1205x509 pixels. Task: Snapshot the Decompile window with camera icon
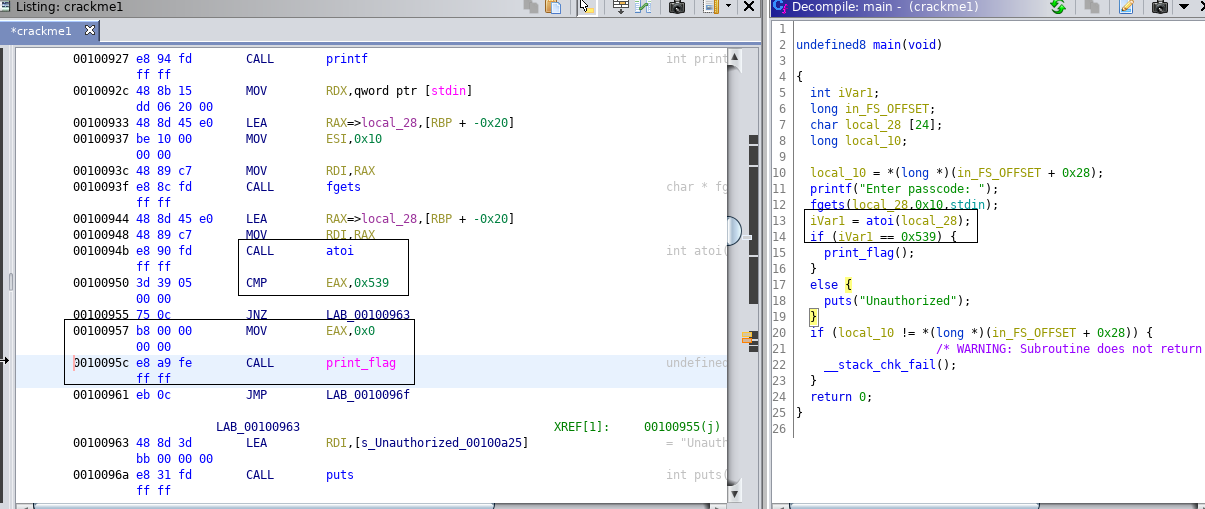(1160, 7)
